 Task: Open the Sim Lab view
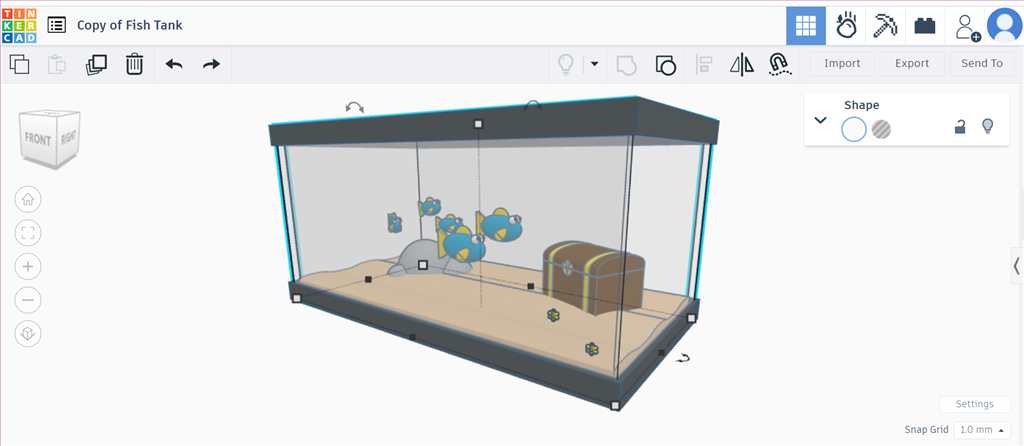click(846, 26)
